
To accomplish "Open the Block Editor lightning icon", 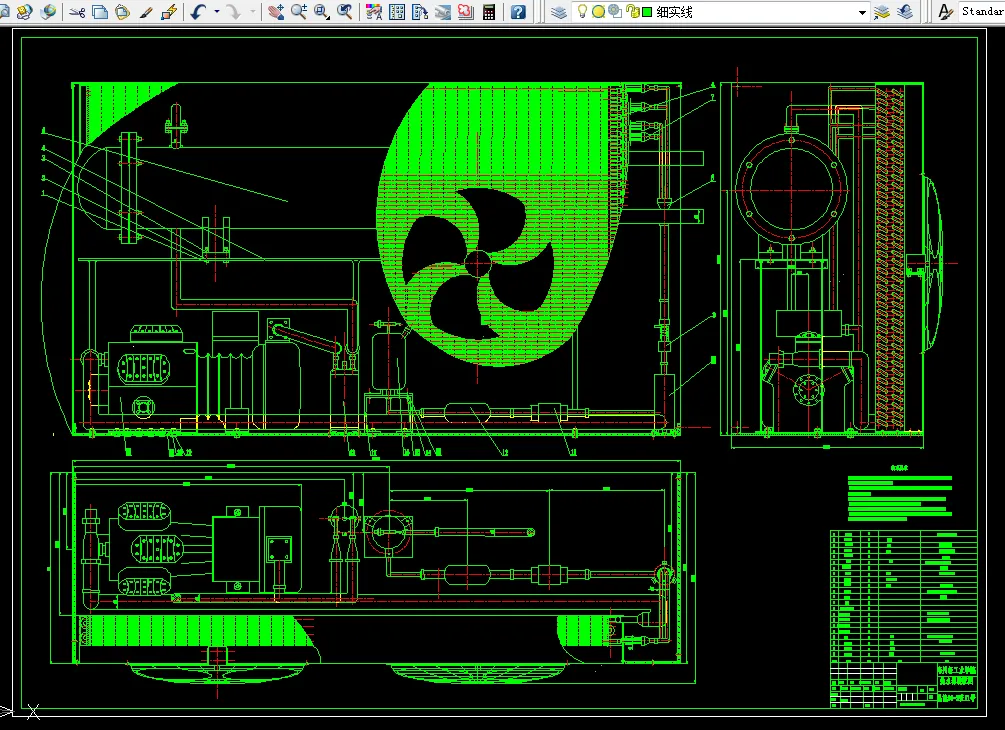I will [169, 12].
